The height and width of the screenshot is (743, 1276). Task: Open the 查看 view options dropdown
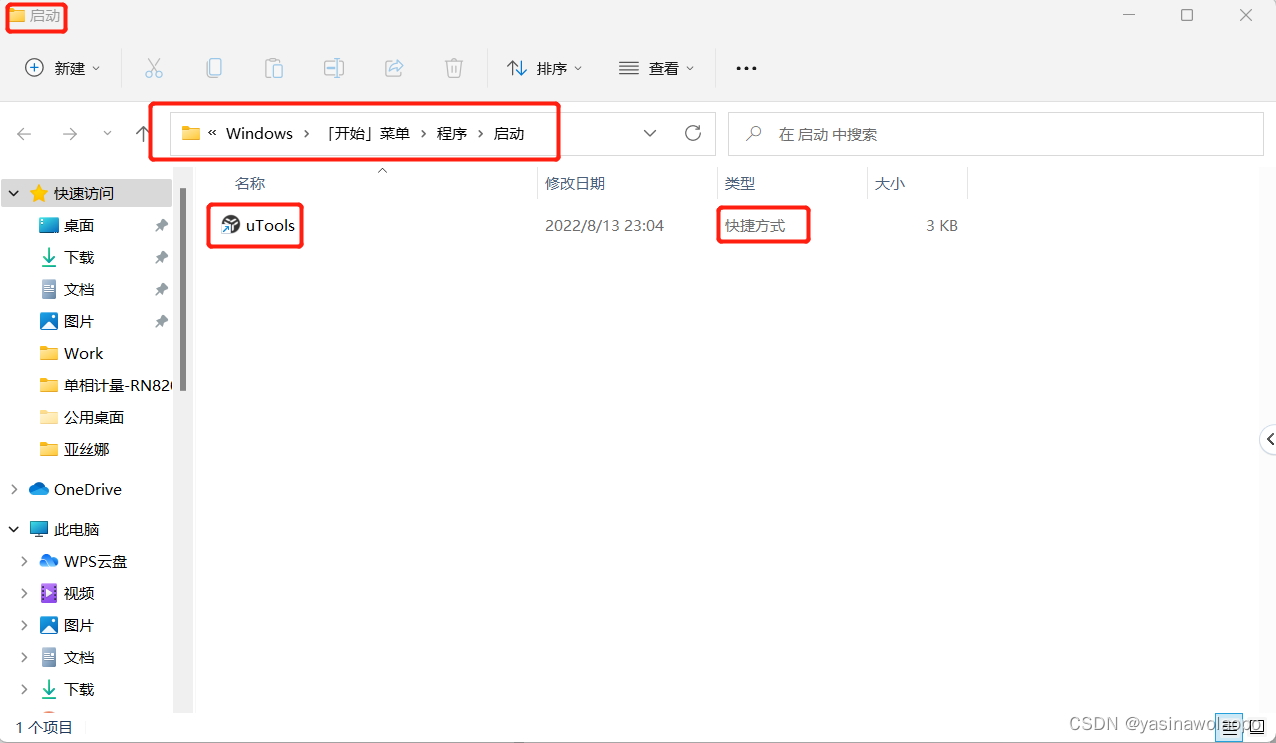[657, 67]
